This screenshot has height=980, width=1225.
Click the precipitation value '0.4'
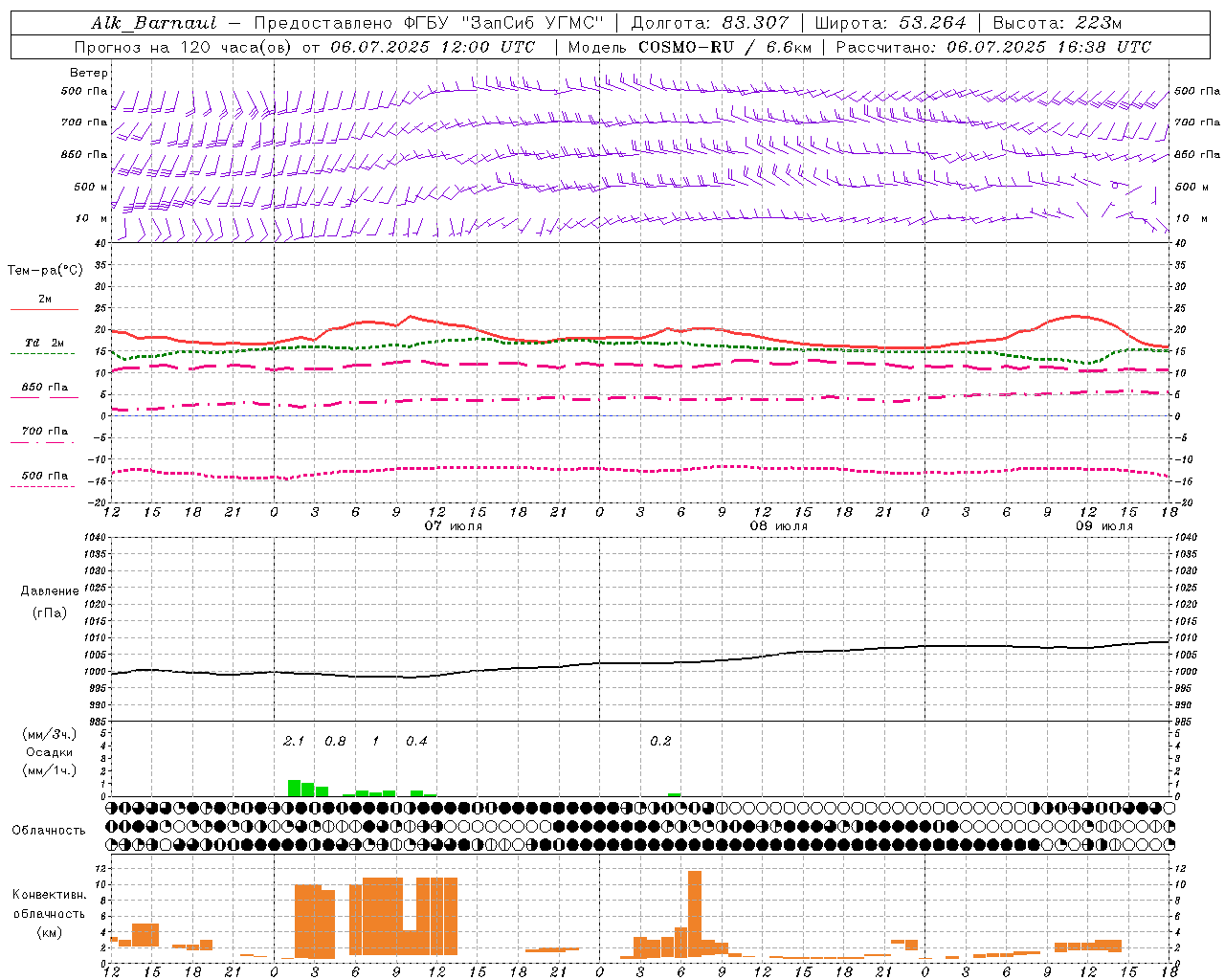pyautogui.click(x=416, y=742)
